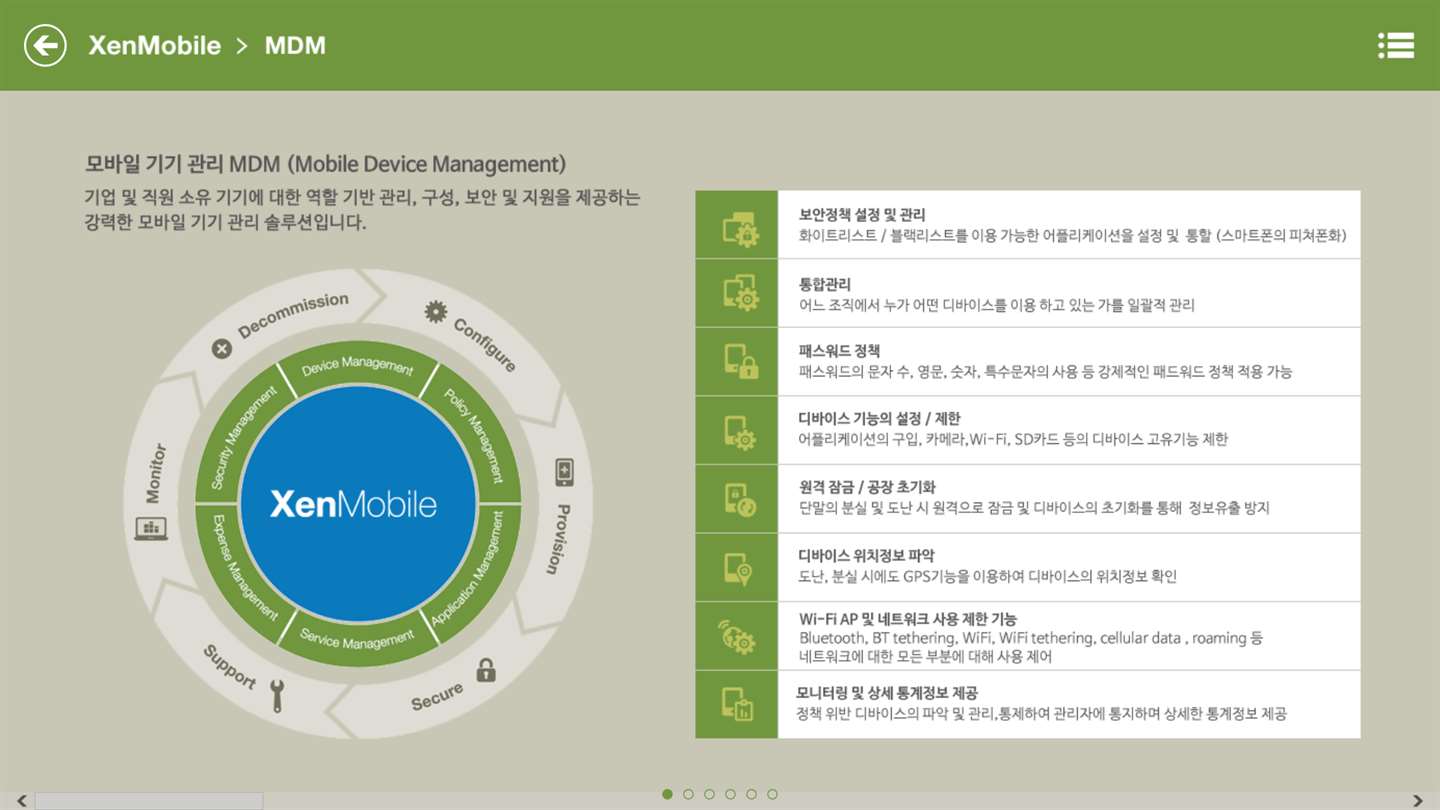Click the Support wrench icon in the wheel
The height and width of the screenshot is (810, 1440).
click(x=278, y=696)
